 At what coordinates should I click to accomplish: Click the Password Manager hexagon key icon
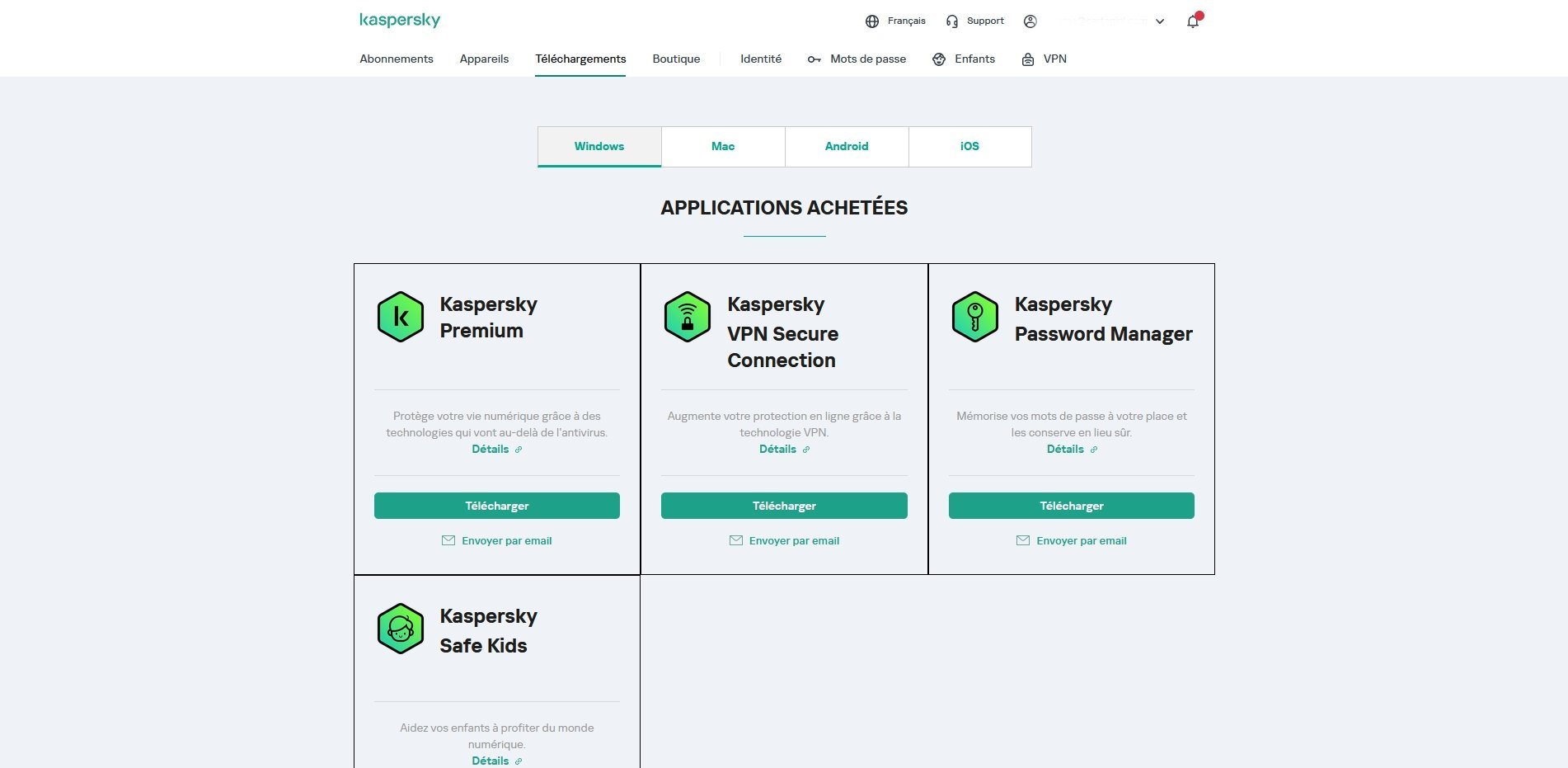coord(975,317)
